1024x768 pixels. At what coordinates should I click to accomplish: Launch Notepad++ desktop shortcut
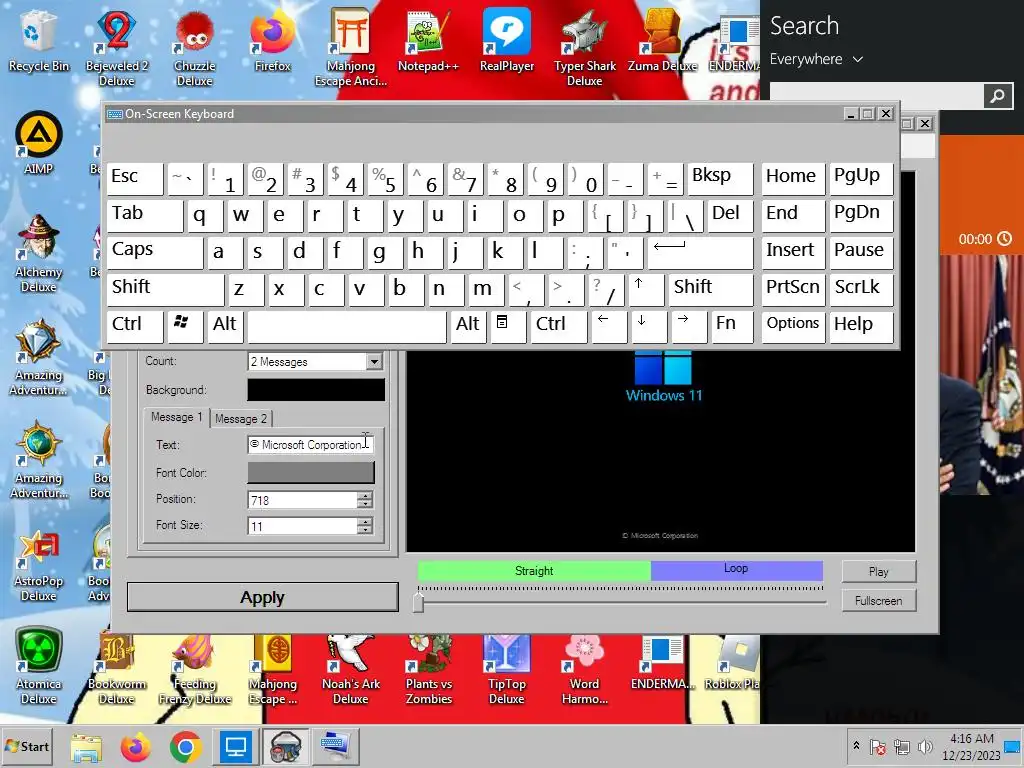coord(428,39)
